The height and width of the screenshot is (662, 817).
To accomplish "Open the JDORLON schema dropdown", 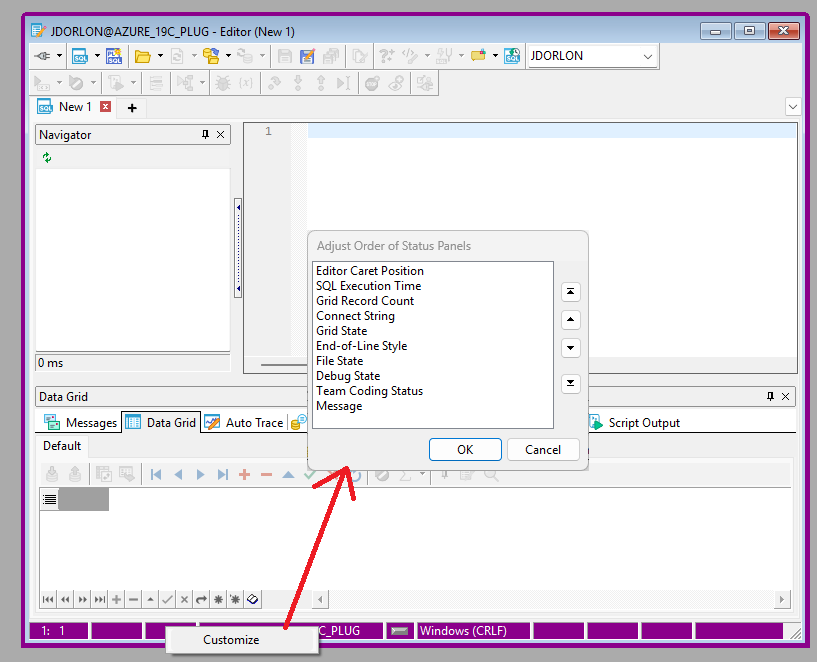I will (x=648, y=56).
